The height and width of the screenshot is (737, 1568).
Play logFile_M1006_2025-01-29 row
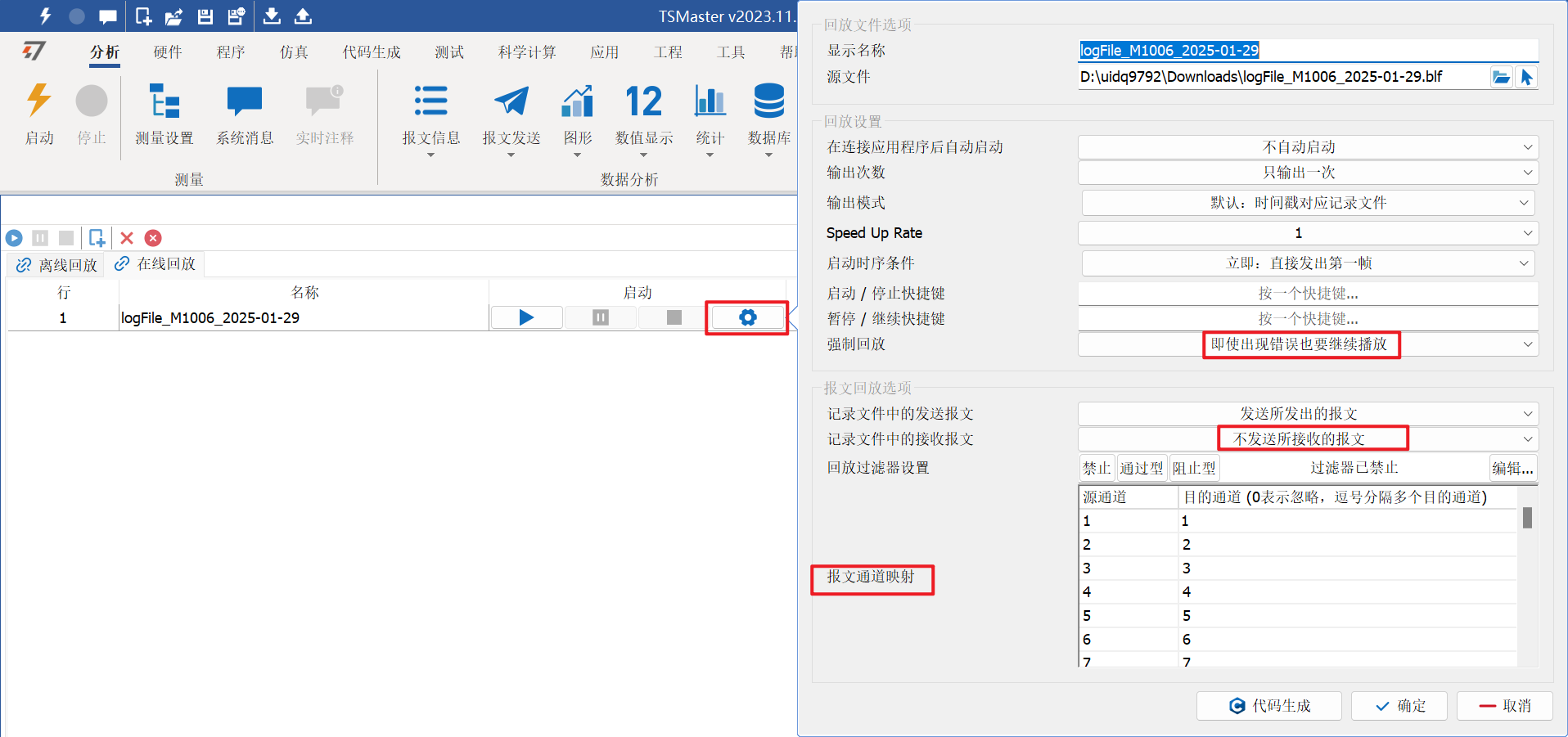click(526, 317)
